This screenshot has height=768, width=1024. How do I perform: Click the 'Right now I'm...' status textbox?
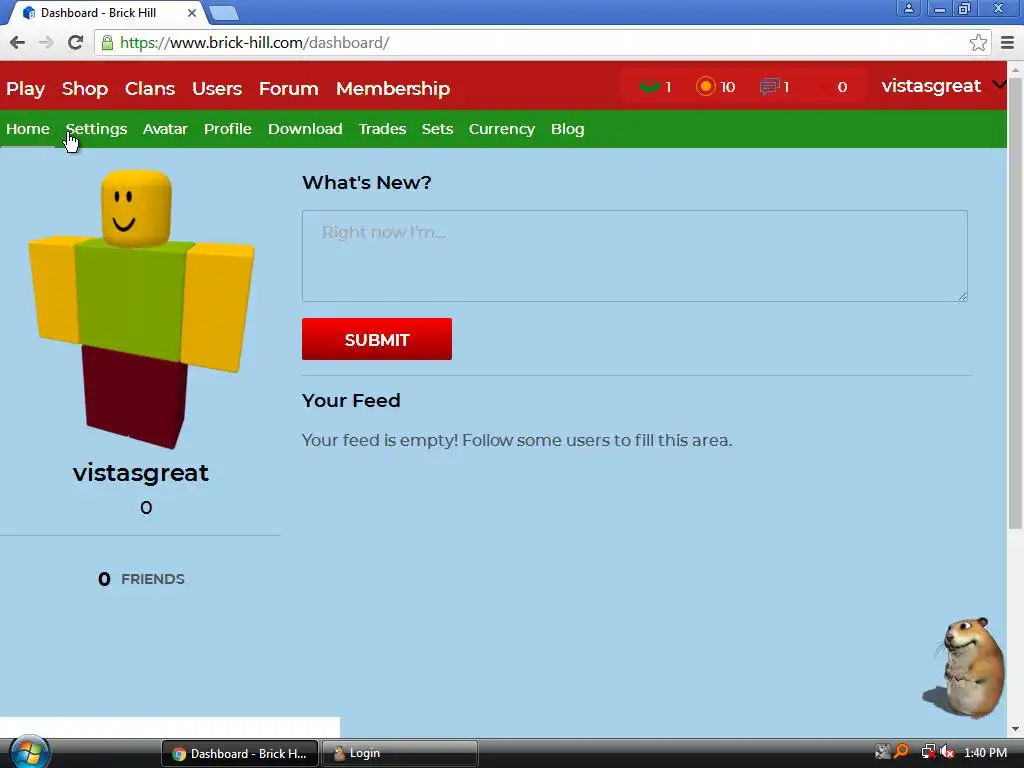pyautogui.click(x=634, y=256)
